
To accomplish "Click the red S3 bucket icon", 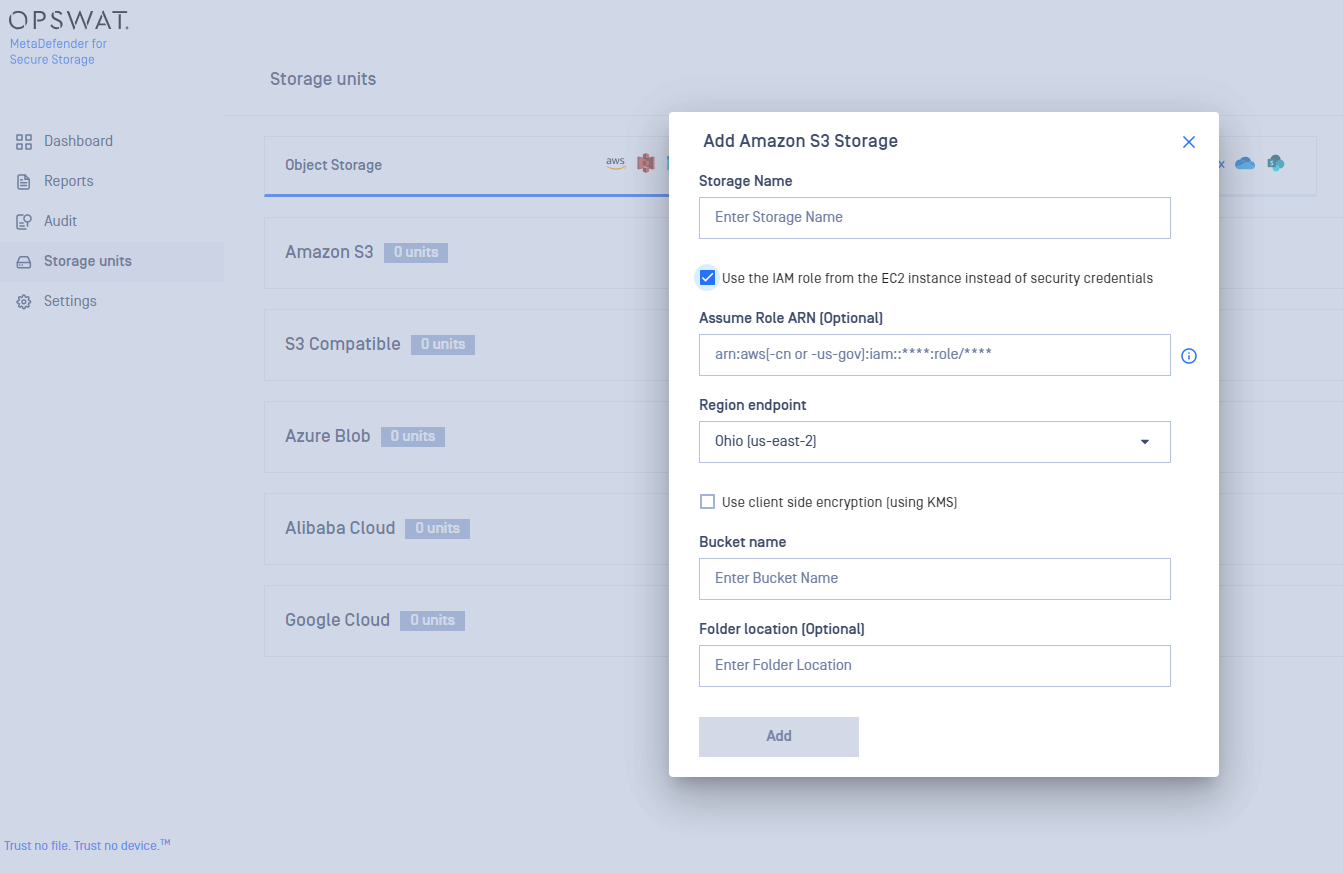I will click(646, 163).
